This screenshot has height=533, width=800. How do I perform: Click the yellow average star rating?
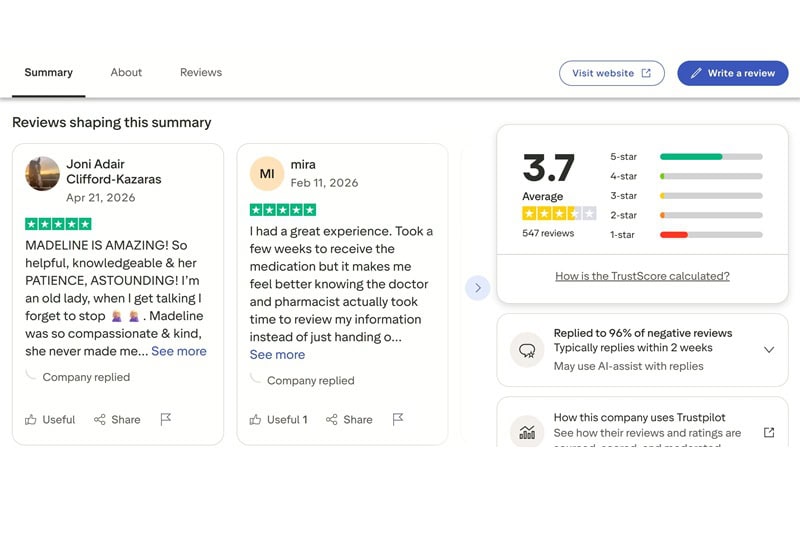559,213
